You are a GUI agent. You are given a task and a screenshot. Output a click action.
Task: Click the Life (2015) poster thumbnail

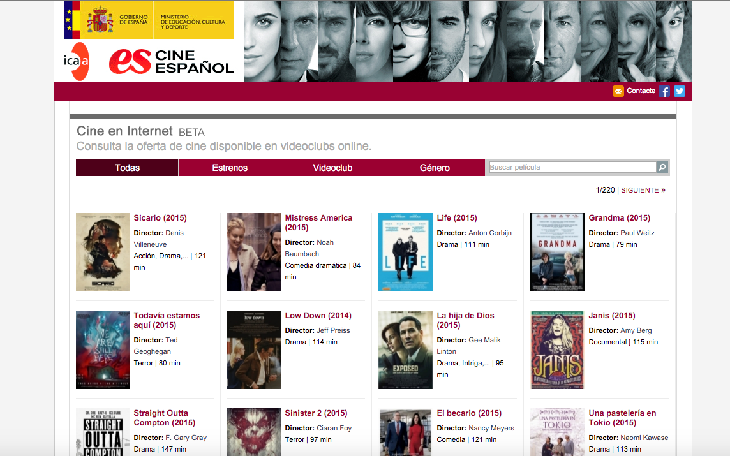coord(405,252)
